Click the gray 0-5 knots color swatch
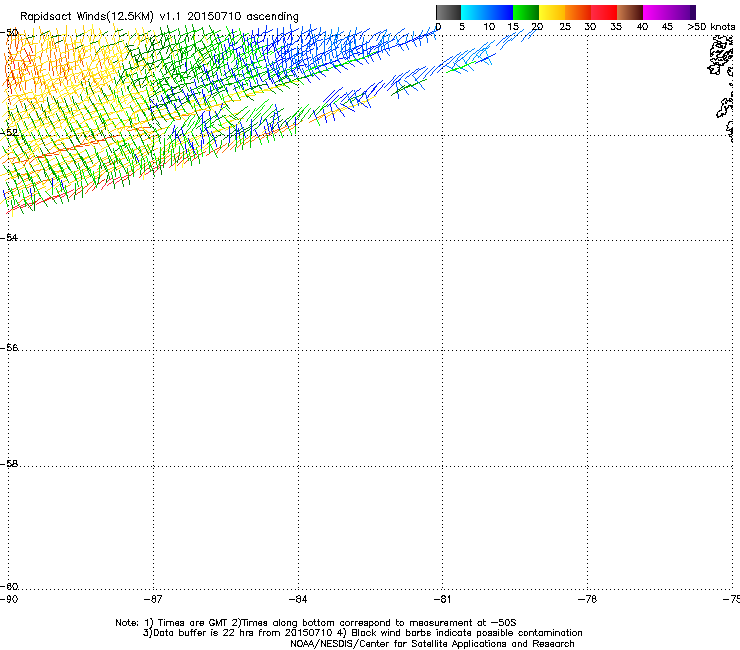The image size is (740, 650). pyautogui.click(x=448, y=12)
